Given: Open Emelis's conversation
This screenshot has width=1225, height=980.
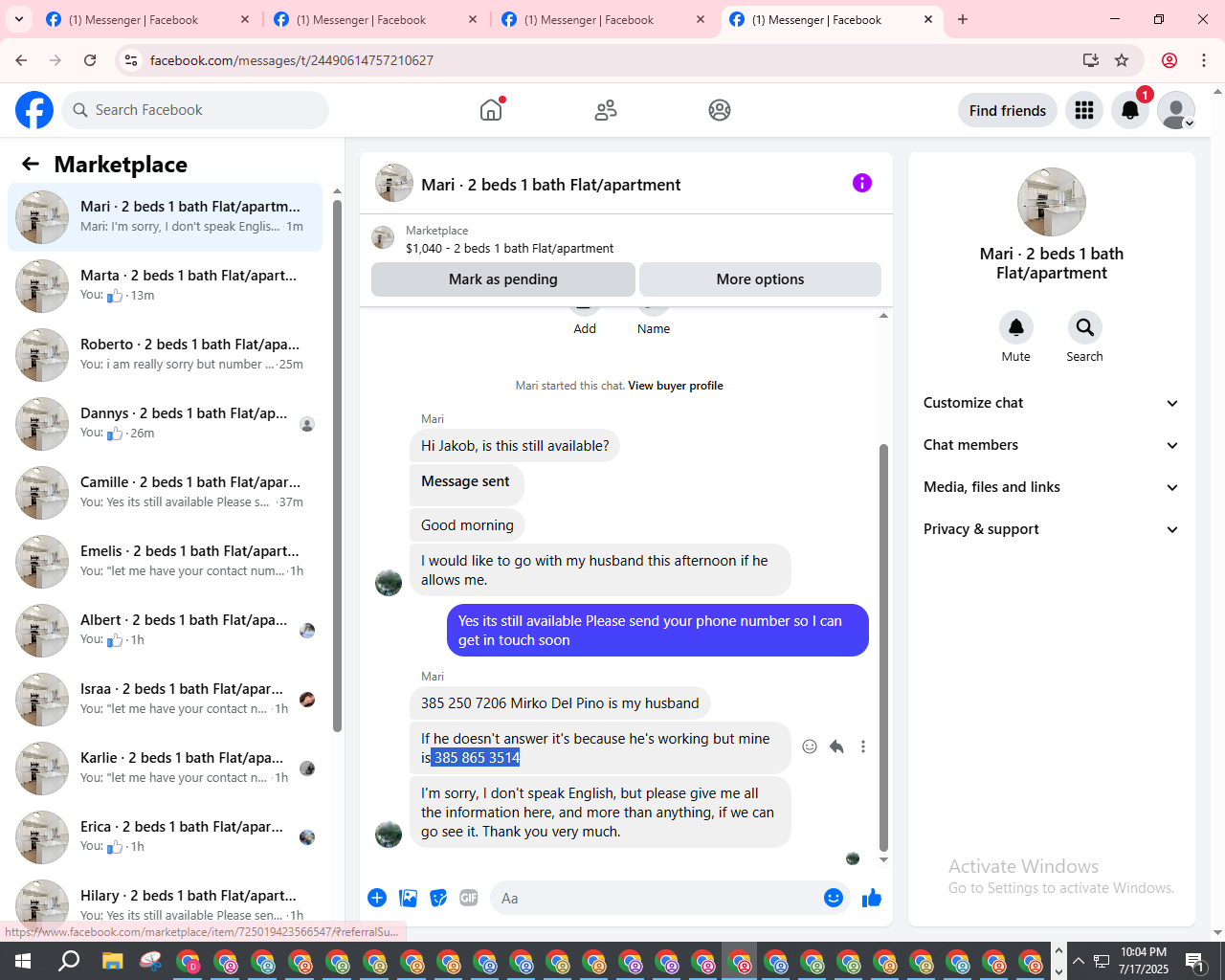Looking at the screenshot, I should (x=165, y=562).
